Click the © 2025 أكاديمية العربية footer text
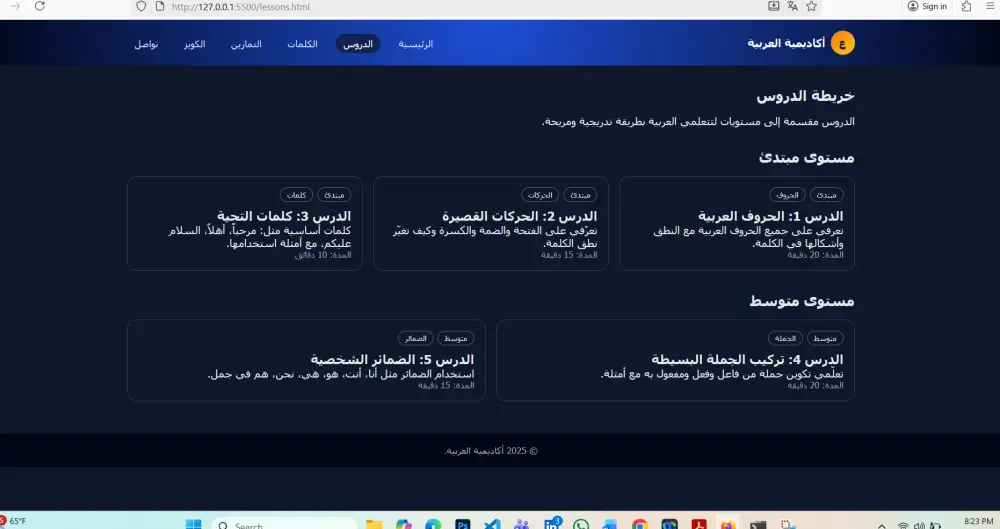This screenshot has height=529, width=1000. click(x=490, y=451)
